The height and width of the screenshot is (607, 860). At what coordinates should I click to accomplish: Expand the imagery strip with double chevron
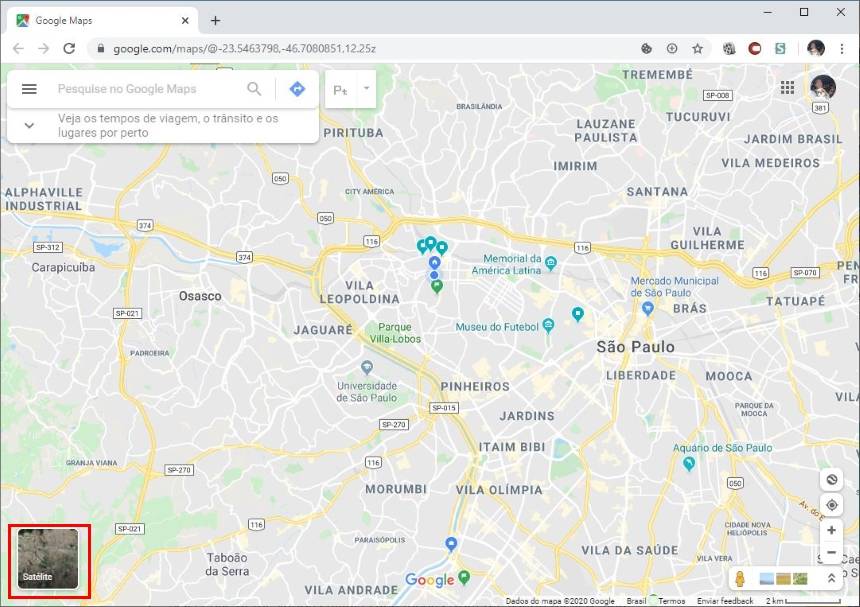(x=830, y=579)
